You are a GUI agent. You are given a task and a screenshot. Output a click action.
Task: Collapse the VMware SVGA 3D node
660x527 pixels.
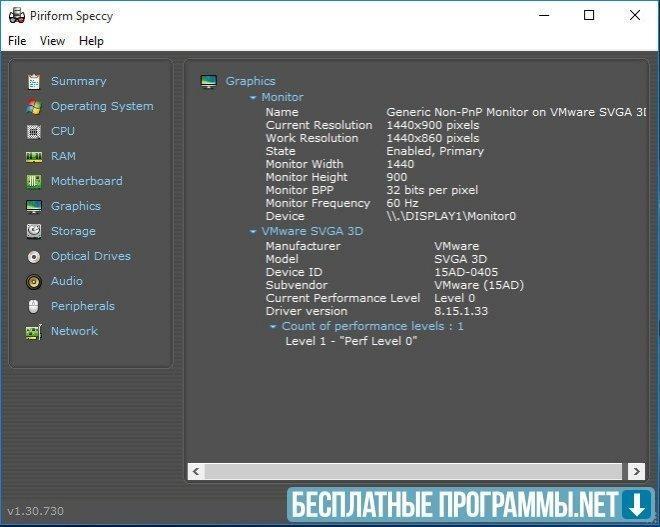pyautogui.click(x=253, y=232)
